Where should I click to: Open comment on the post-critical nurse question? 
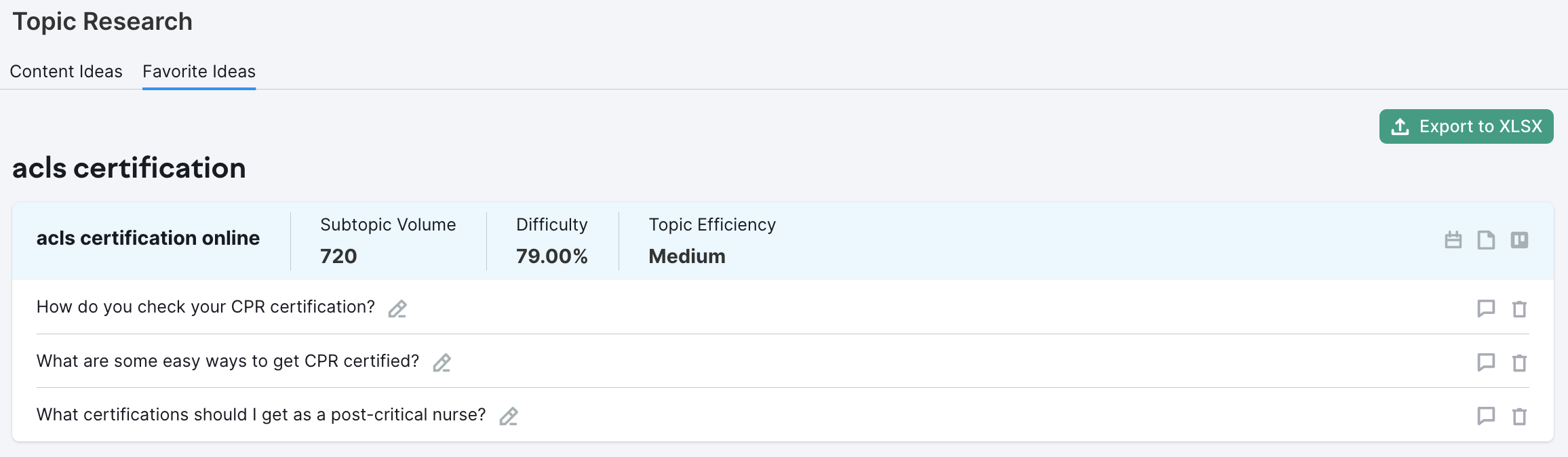coord(1486,416)
